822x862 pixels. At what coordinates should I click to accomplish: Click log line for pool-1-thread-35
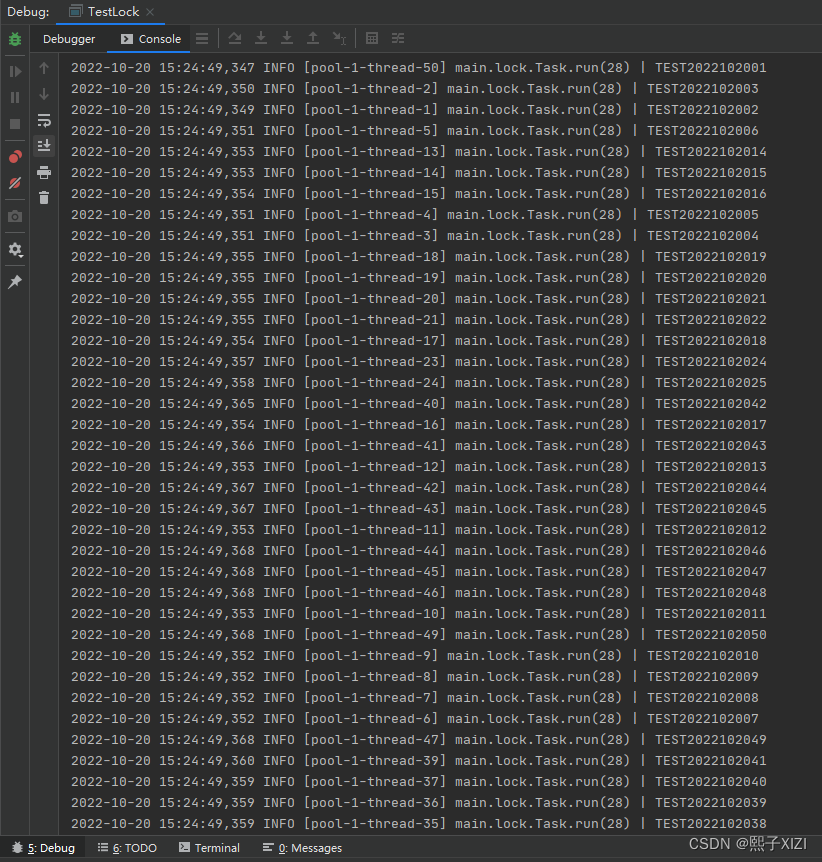(x=418, y=824)
